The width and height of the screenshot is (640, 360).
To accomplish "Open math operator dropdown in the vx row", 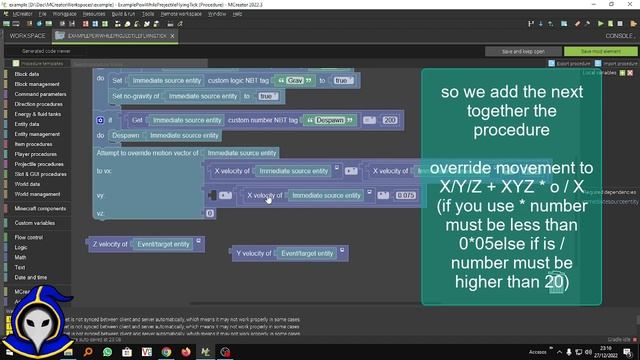I will click(351, 171).
